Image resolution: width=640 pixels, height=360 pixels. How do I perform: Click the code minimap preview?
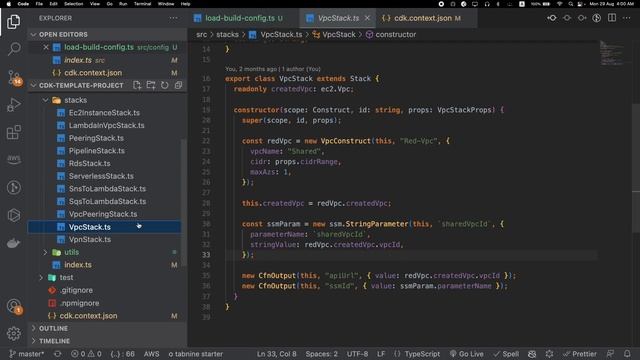[611, 53]
